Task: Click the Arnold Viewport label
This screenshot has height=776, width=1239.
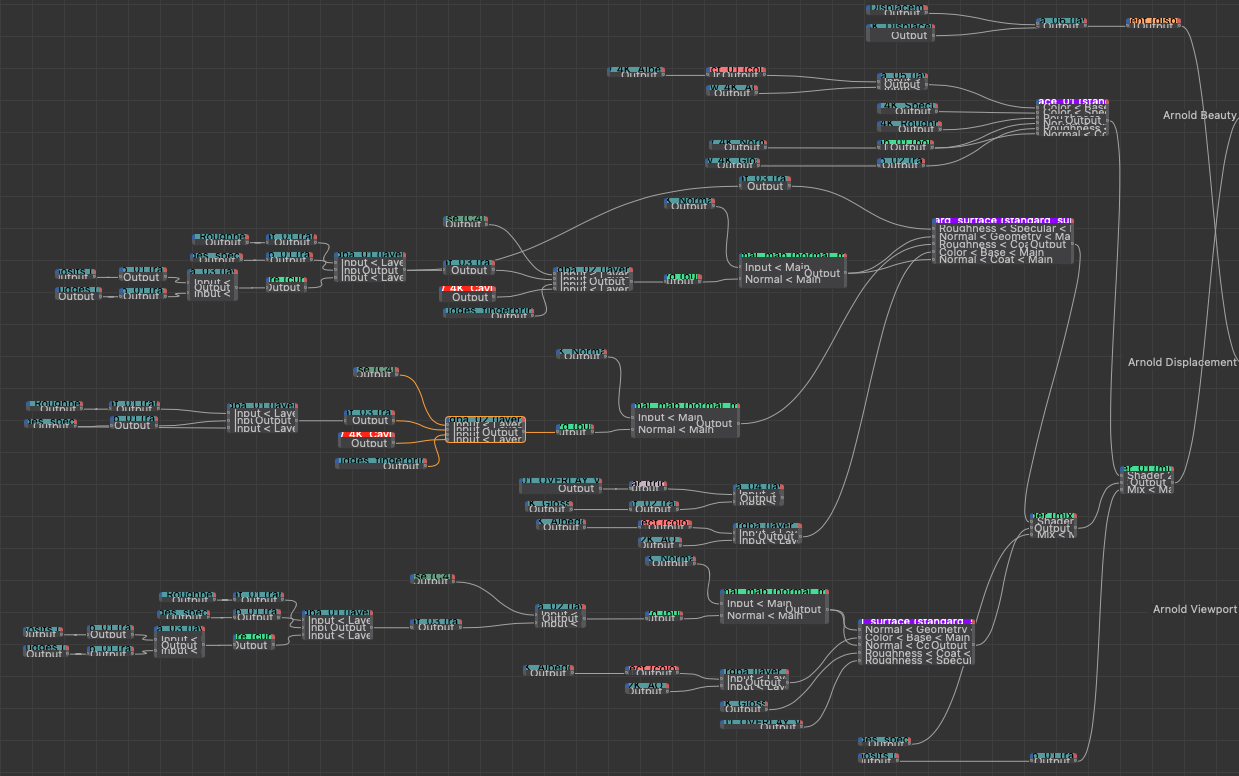Action: (1195, 609)
